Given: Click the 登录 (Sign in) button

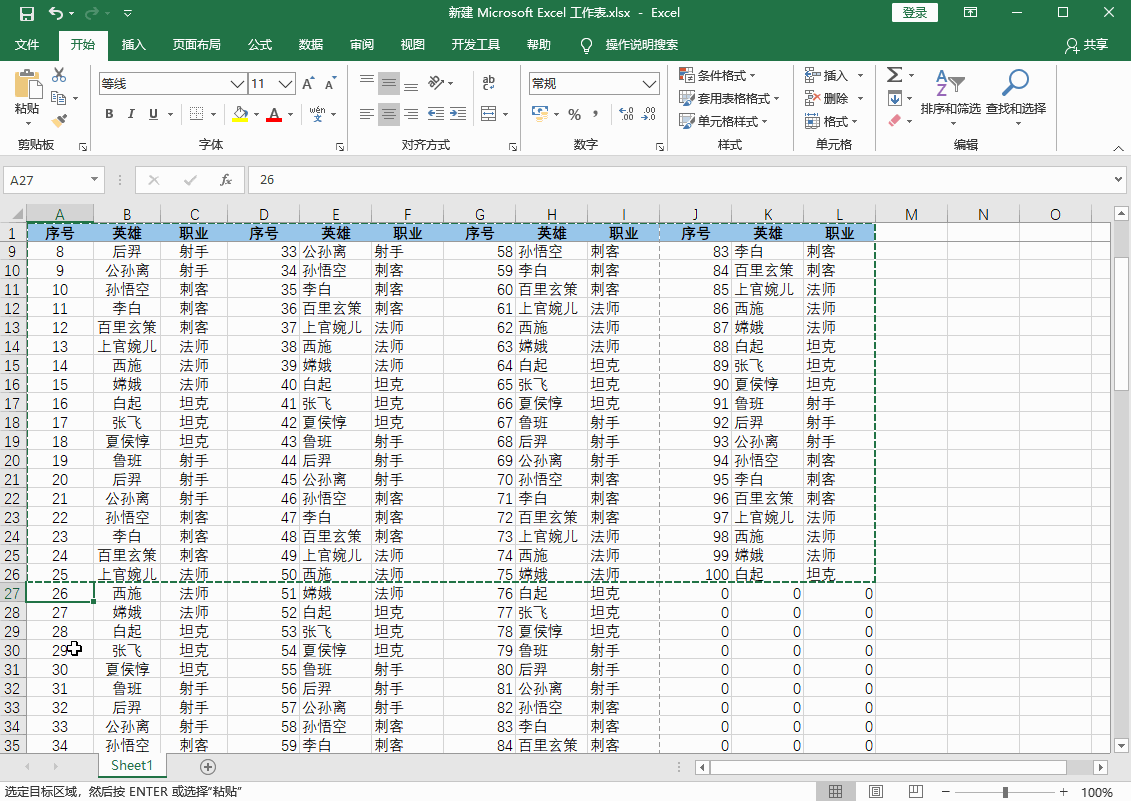Looking at the screenshot, I should click(x=914, y=13).
